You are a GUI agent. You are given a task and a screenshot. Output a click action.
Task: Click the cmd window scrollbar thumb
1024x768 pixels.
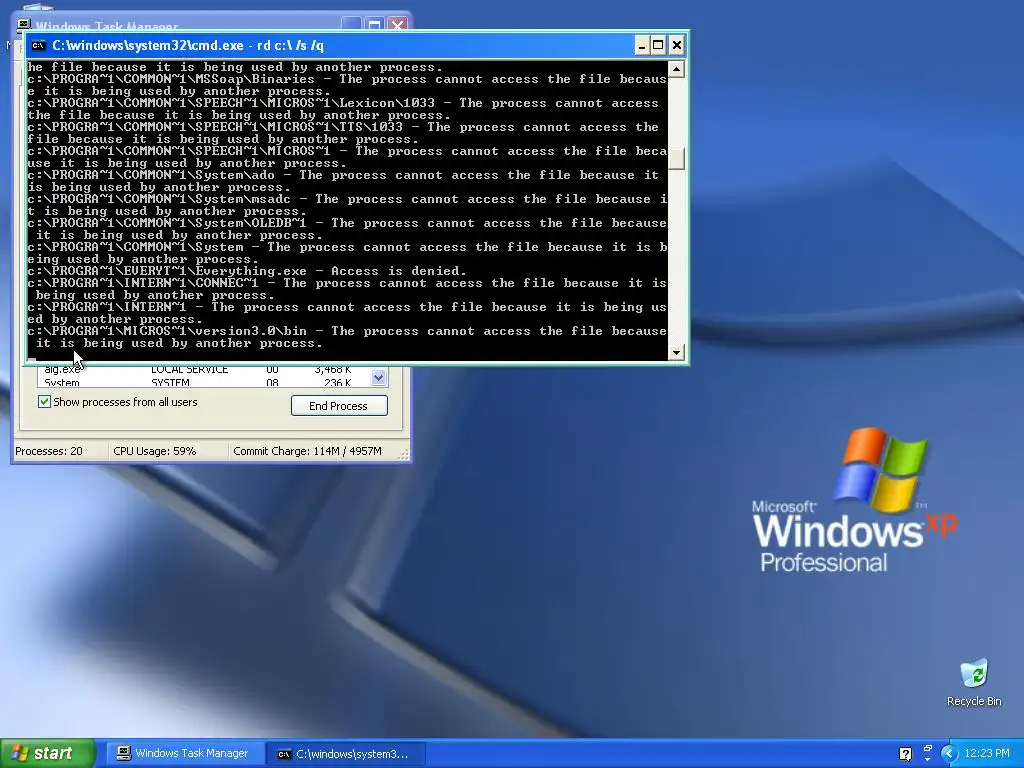point(676,159)
